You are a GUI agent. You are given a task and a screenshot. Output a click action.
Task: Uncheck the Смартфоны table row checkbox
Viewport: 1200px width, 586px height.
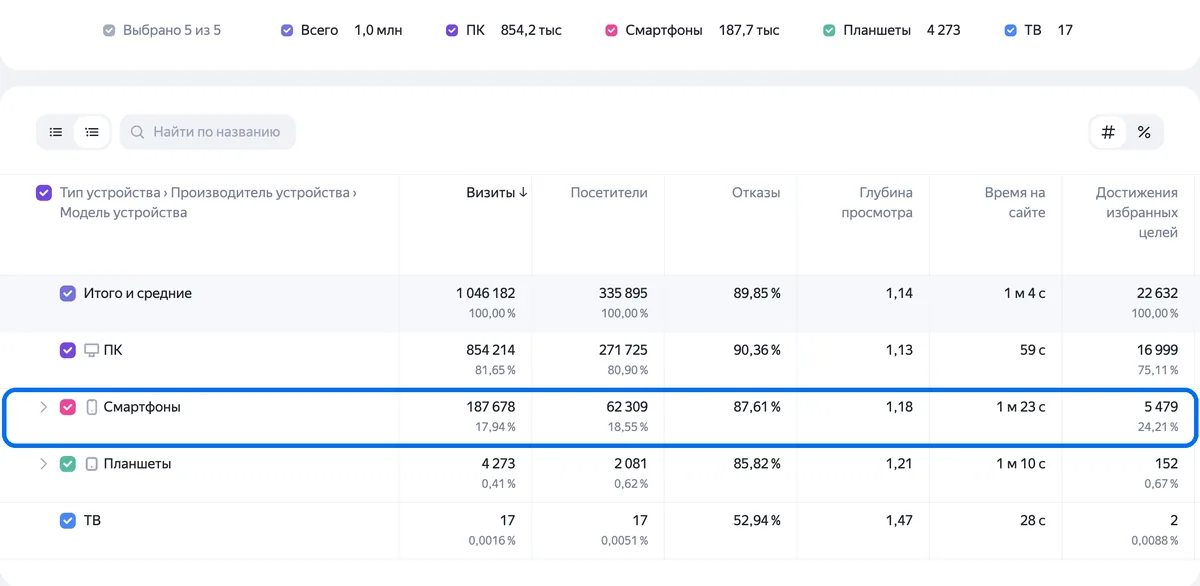pos(68,407)
